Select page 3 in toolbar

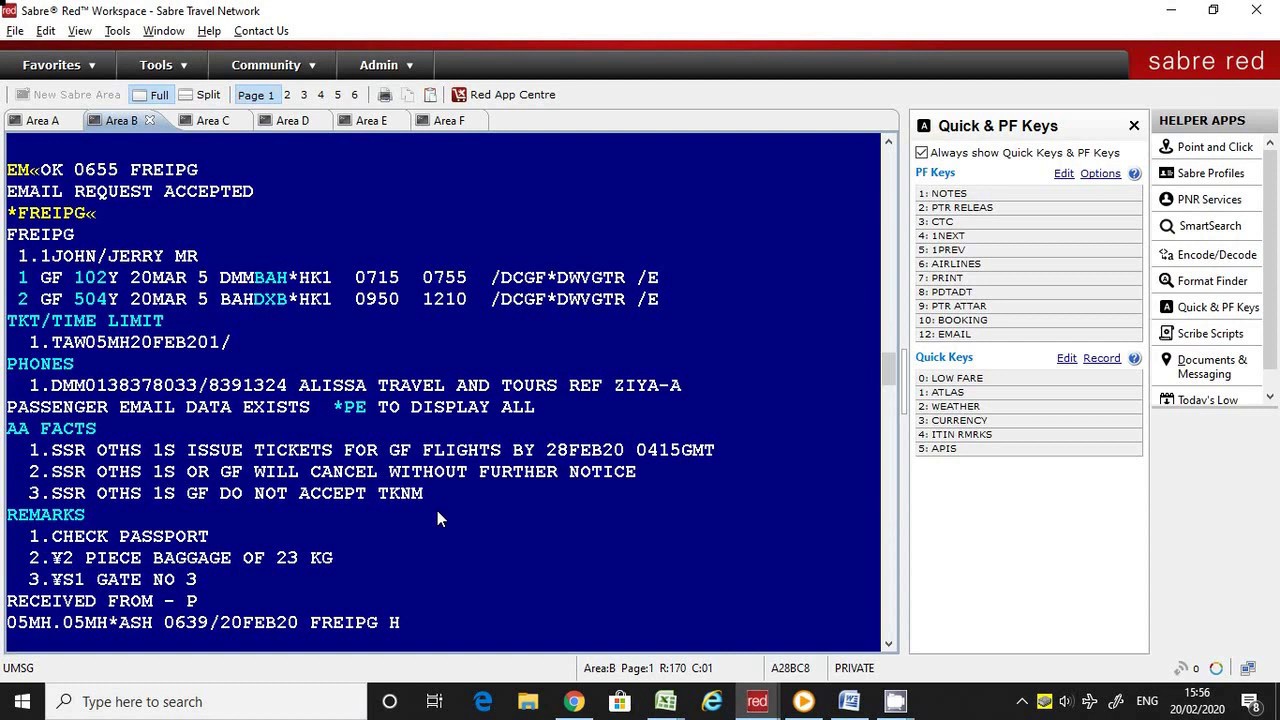pos(304,95)
